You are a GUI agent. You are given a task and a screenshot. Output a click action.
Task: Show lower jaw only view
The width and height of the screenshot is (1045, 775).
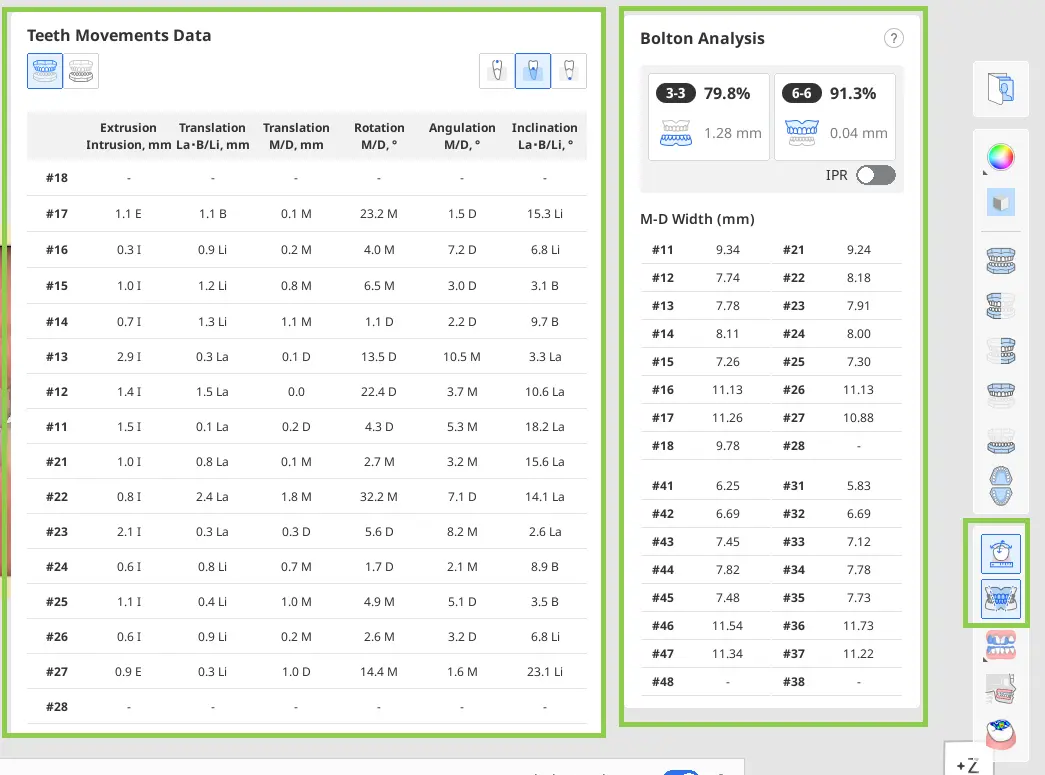click(x=1000, y=441)
